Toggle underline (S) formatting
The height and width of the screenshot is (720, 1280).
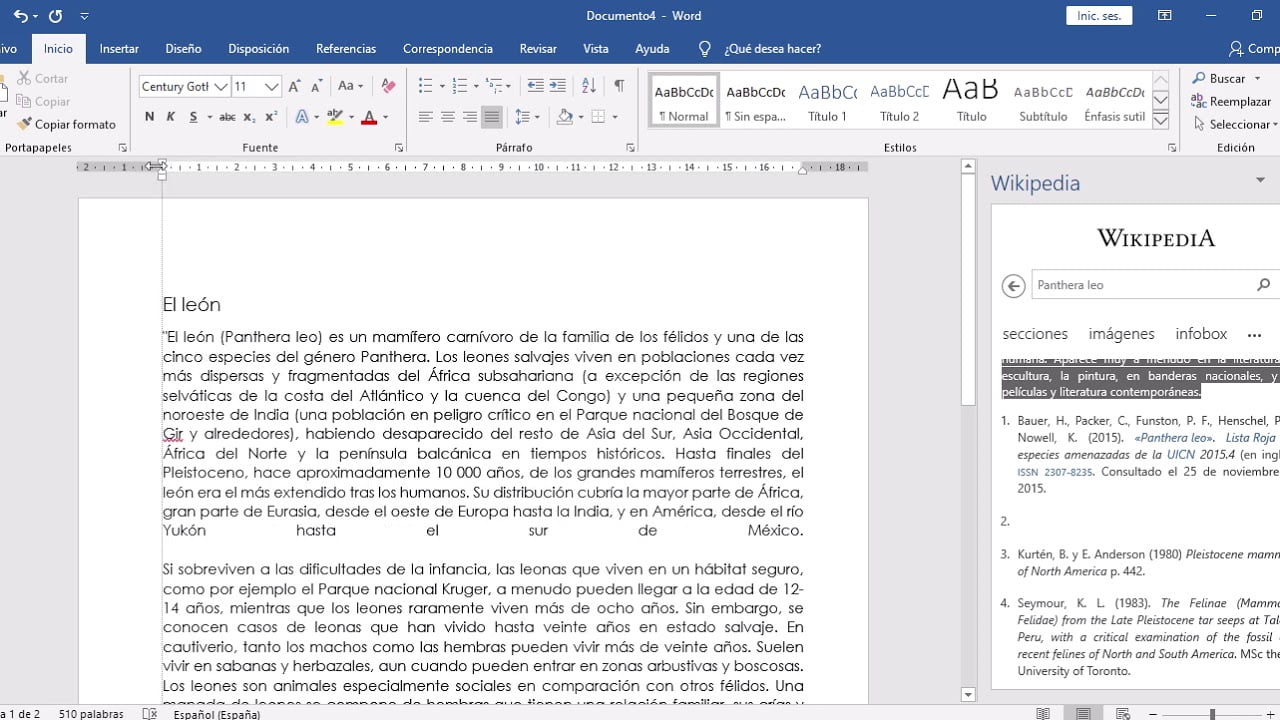tap(193, 118)
